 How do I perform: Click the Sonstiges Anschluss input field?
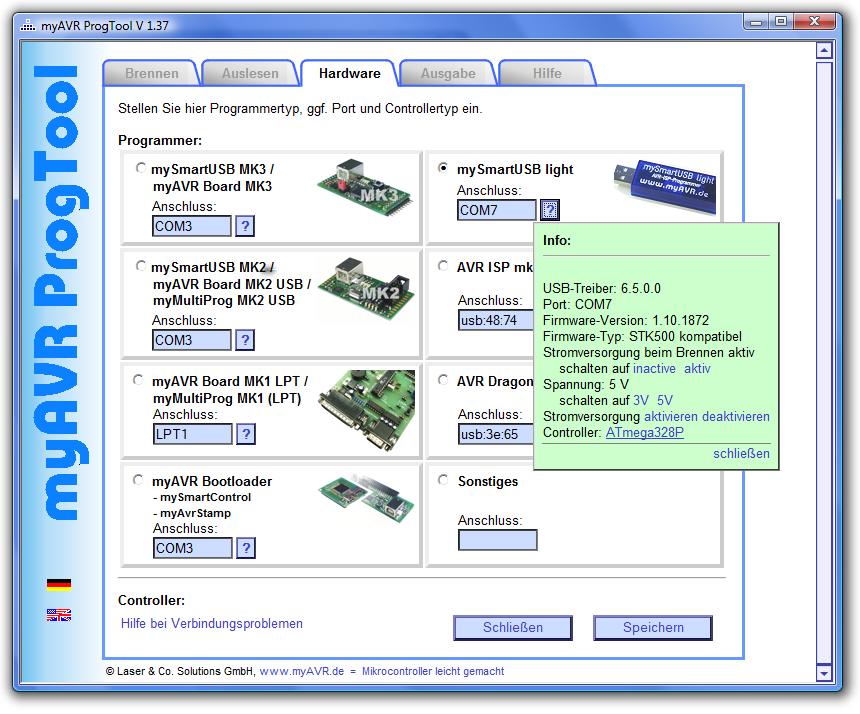[x=497, y=540]
